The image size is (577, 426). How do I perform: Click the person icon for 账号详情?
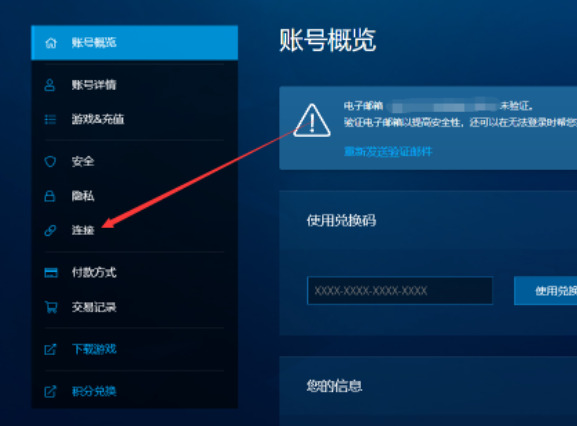click(50, 85)
